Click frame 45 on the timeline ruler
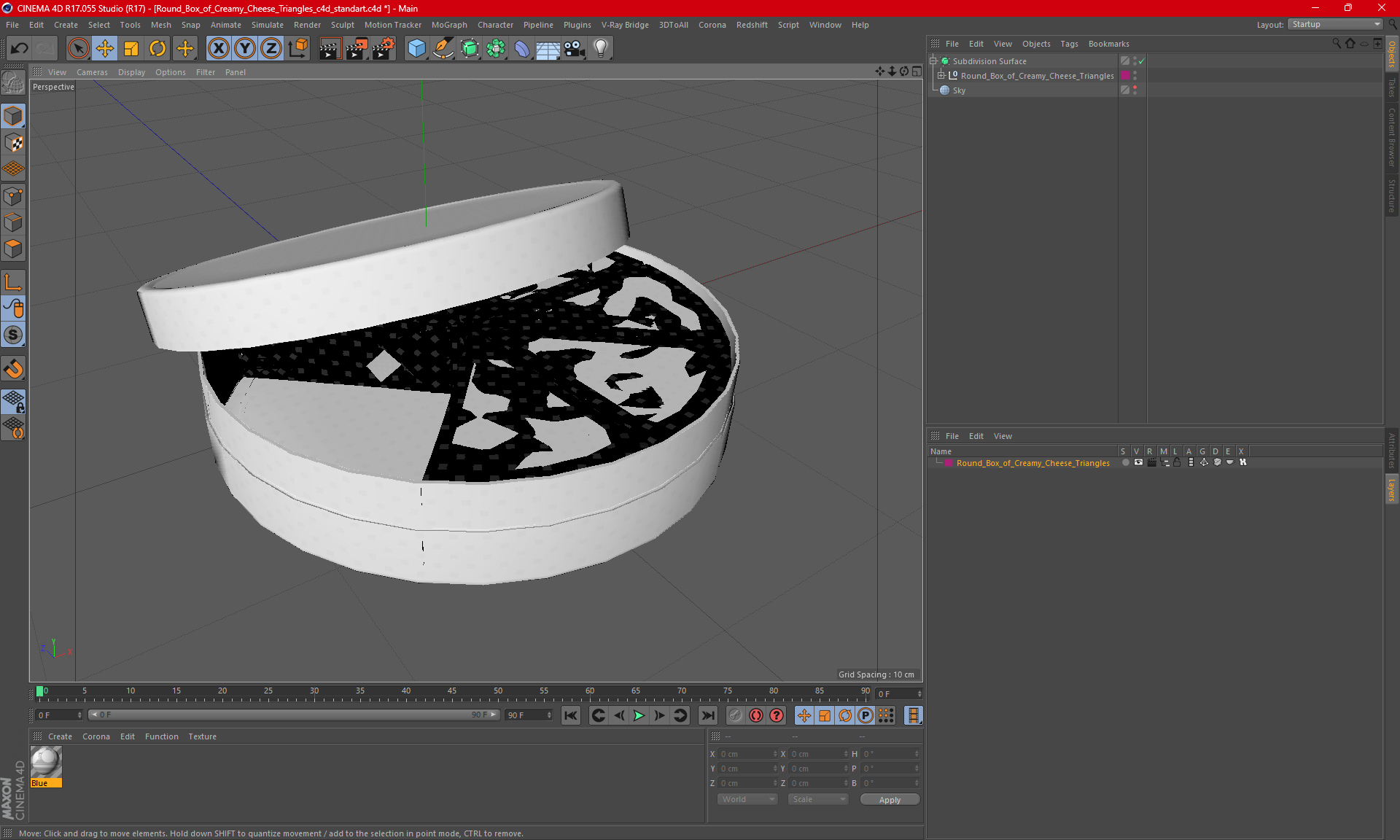The height and width of the screenshot is (840, 1400). 452,691
